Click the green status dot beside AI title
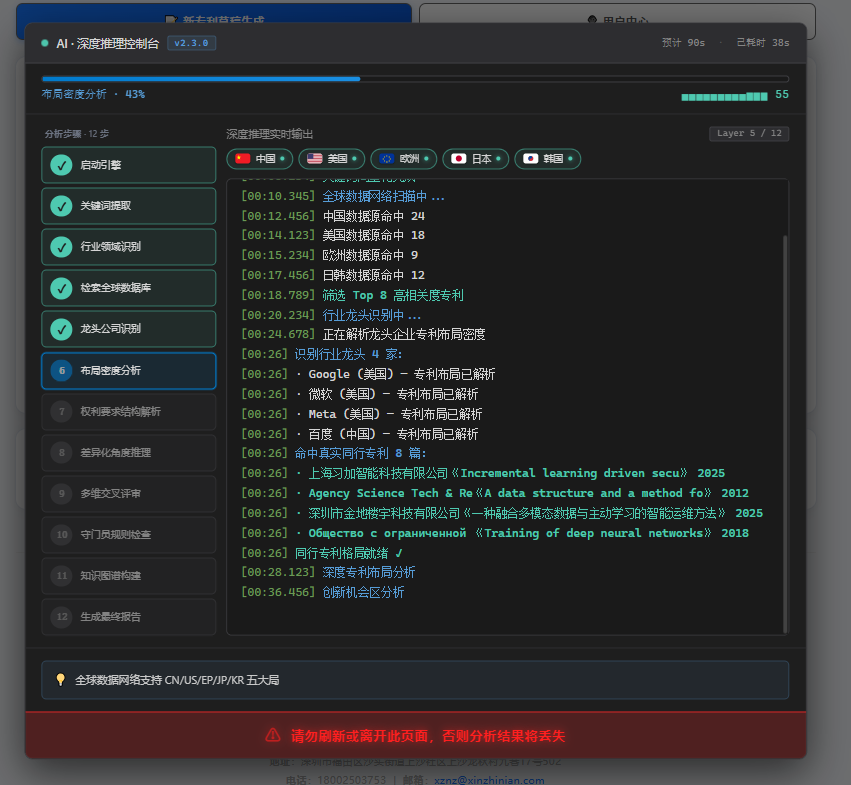The height and width of the screenshot is (785, 851). point(45,43)
